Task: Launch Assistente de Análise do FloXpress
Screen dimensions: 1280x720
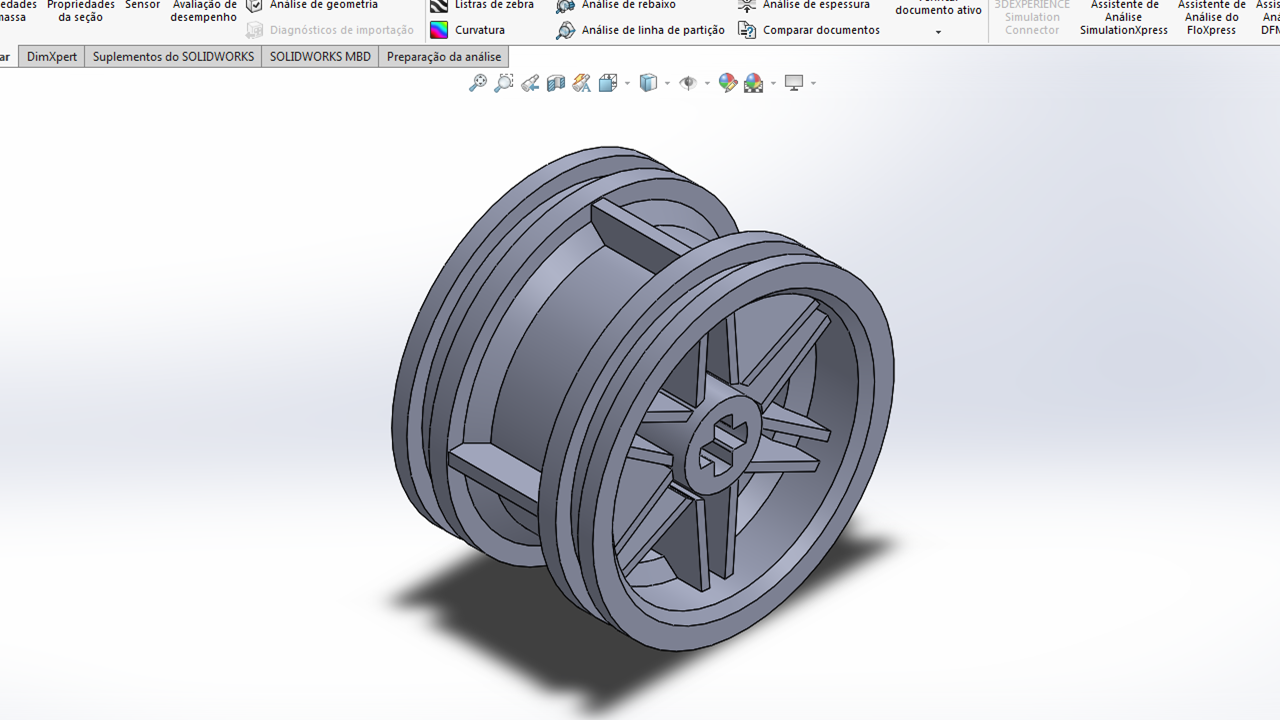Action: coord(1212,17)
